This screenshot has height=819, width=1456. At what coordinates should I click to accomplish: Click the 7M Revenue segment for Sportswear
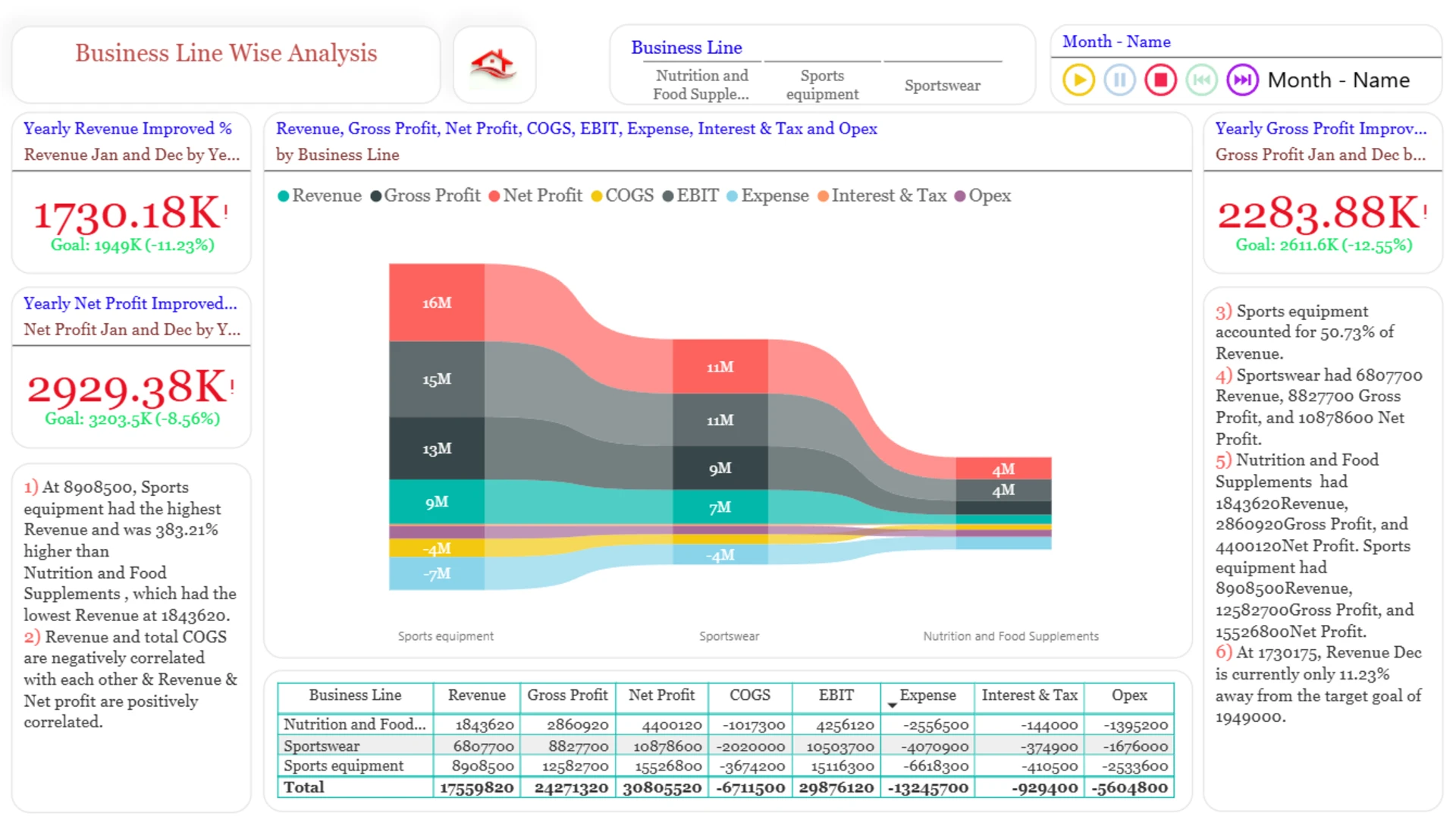pyautogui.click(x=720, y=507)
